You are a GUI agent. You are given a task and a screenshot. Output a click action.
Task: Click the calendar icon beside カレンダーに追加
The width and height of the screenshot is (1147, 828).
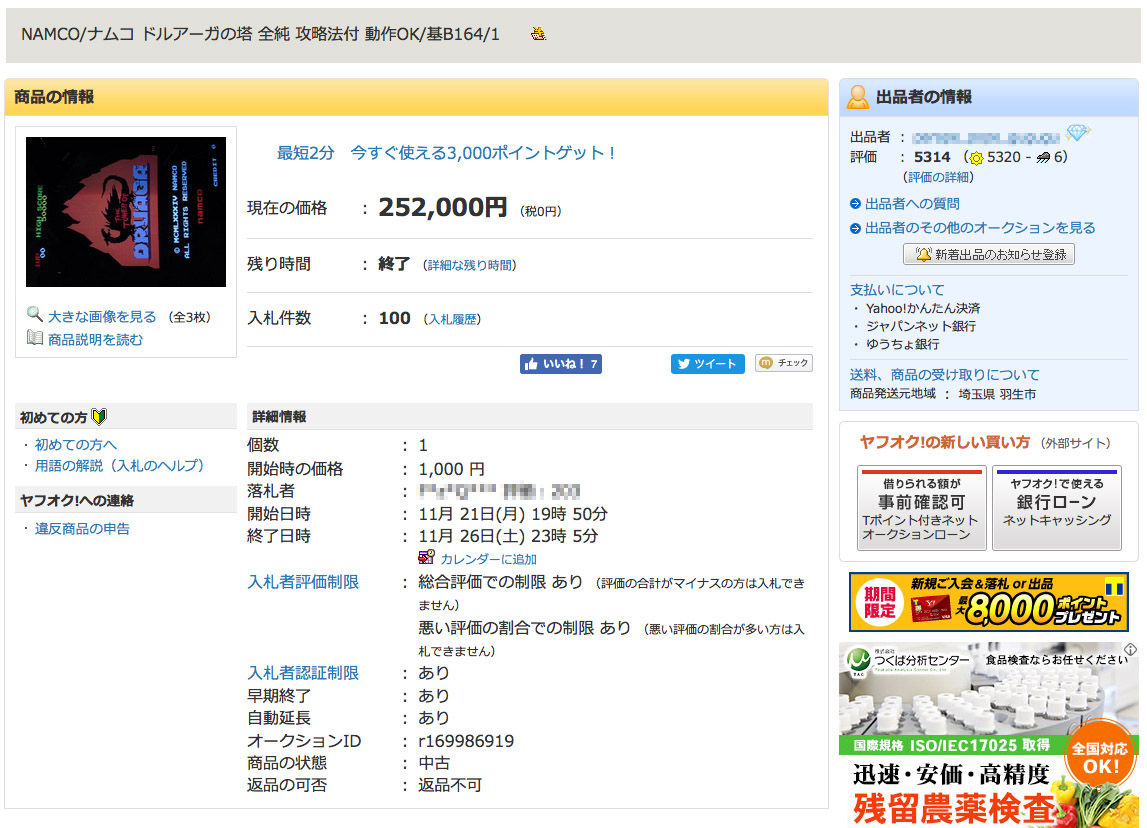[426, 557]
